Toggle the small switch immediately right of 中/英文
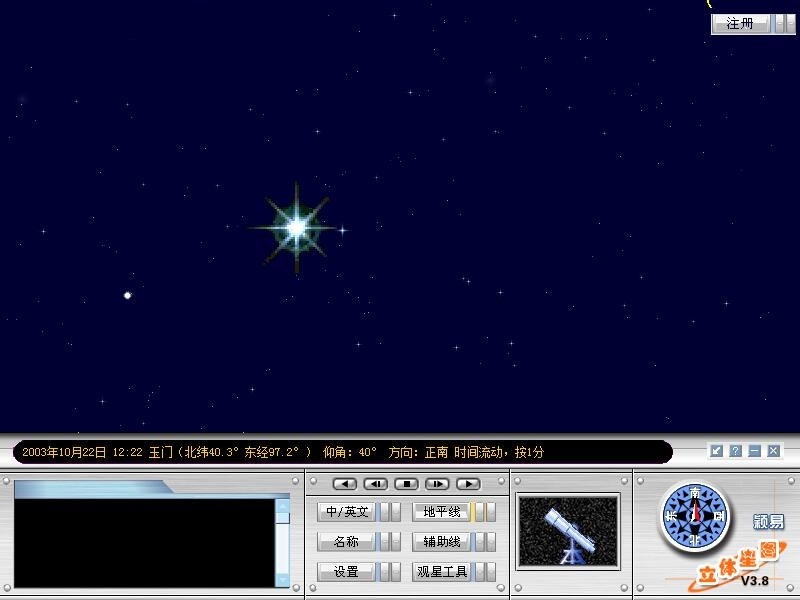Viewport: 800px width, 600px height. [386, 512]
